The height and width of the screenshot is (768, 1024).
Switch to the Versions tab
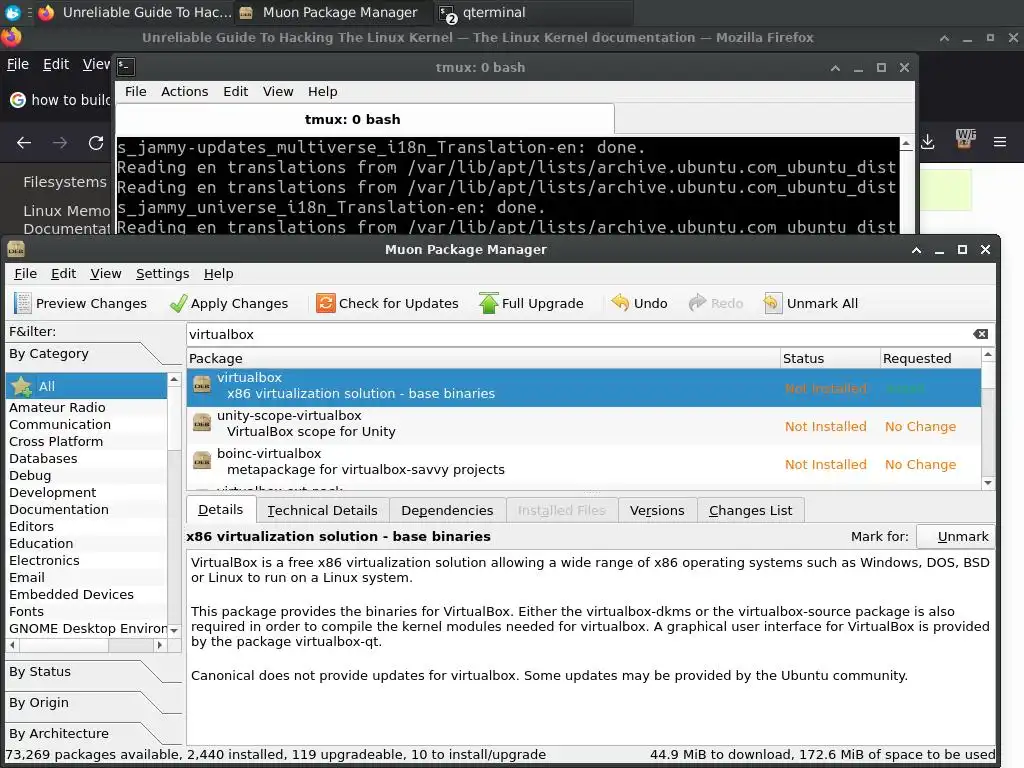[x=657, y=510]
